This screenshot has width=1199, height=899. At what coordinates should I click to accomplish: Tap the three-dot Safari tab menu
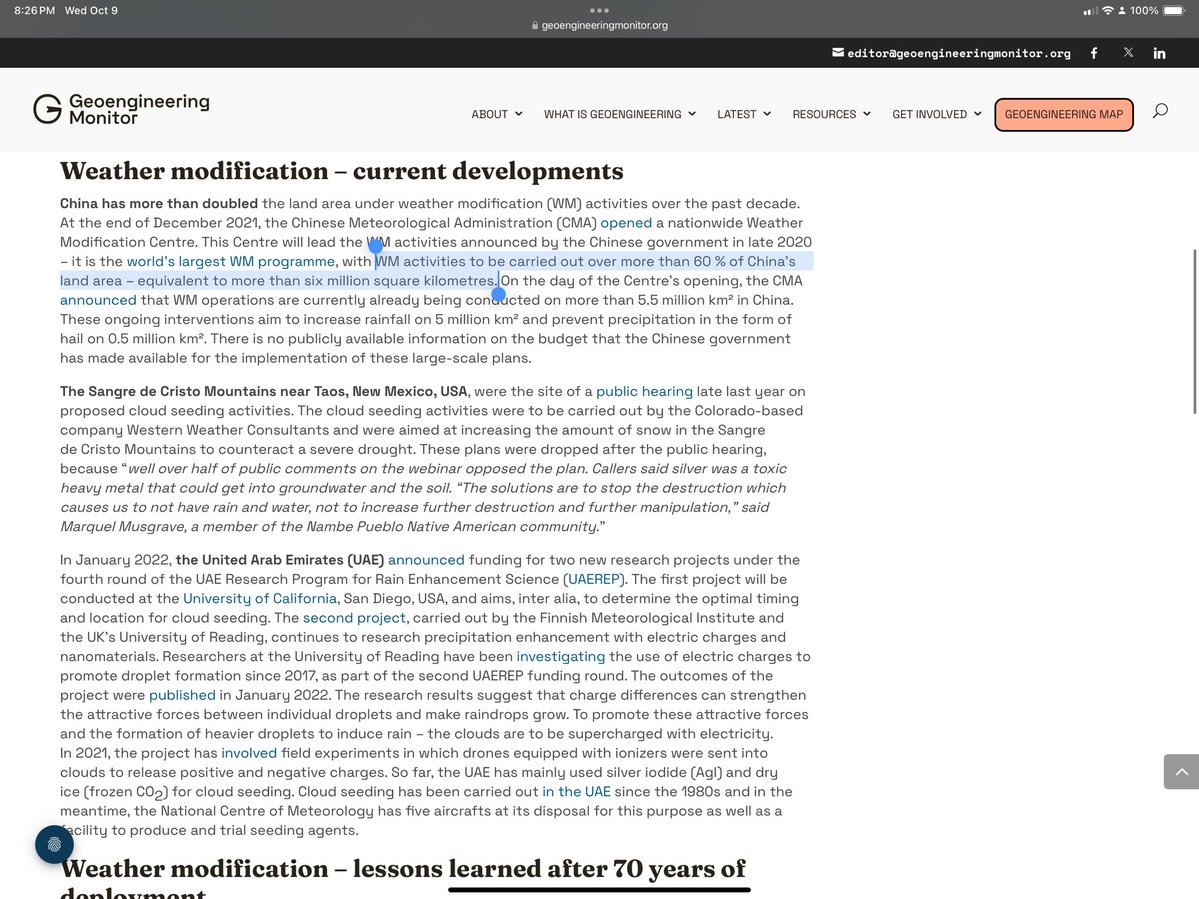(599, 10)
